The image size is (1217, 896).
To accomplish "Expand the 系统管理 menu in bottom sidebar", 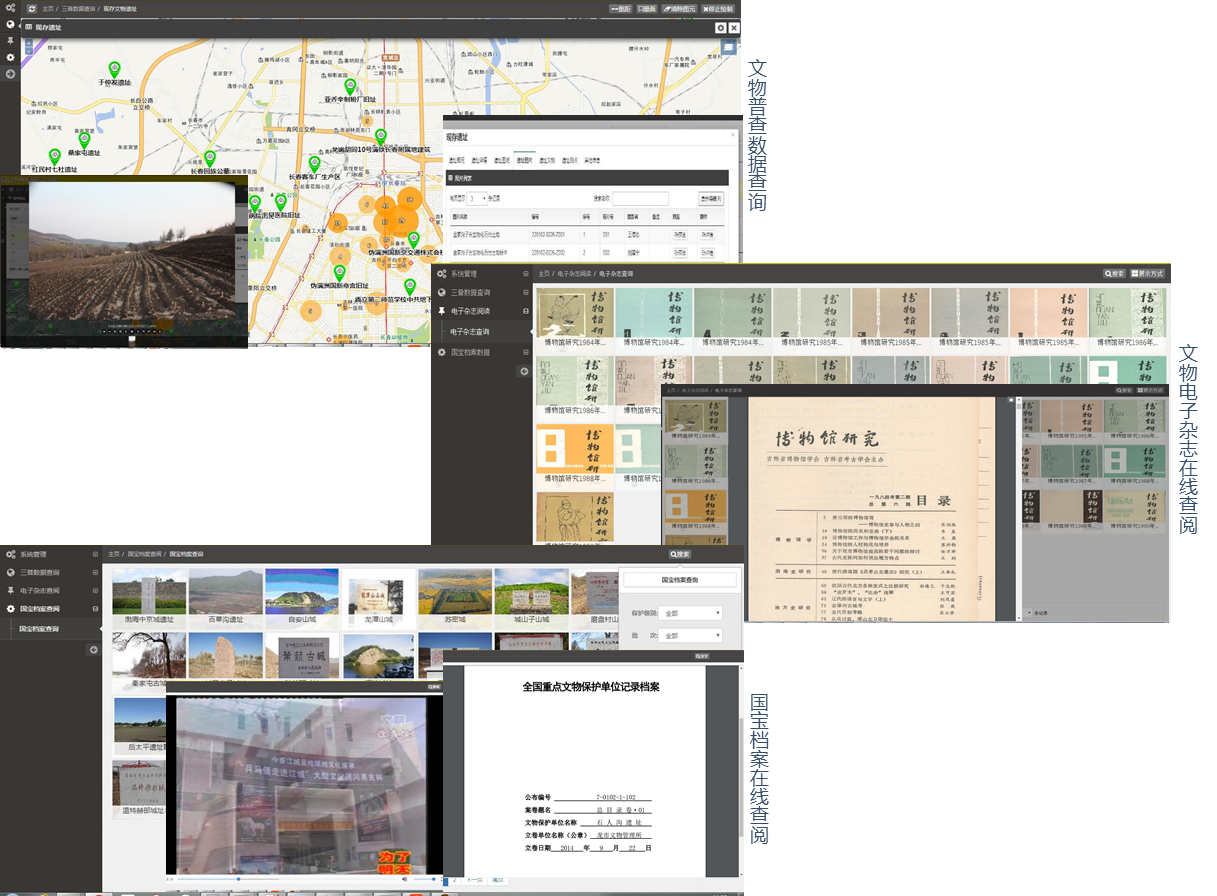I will (x=96, y=554).
